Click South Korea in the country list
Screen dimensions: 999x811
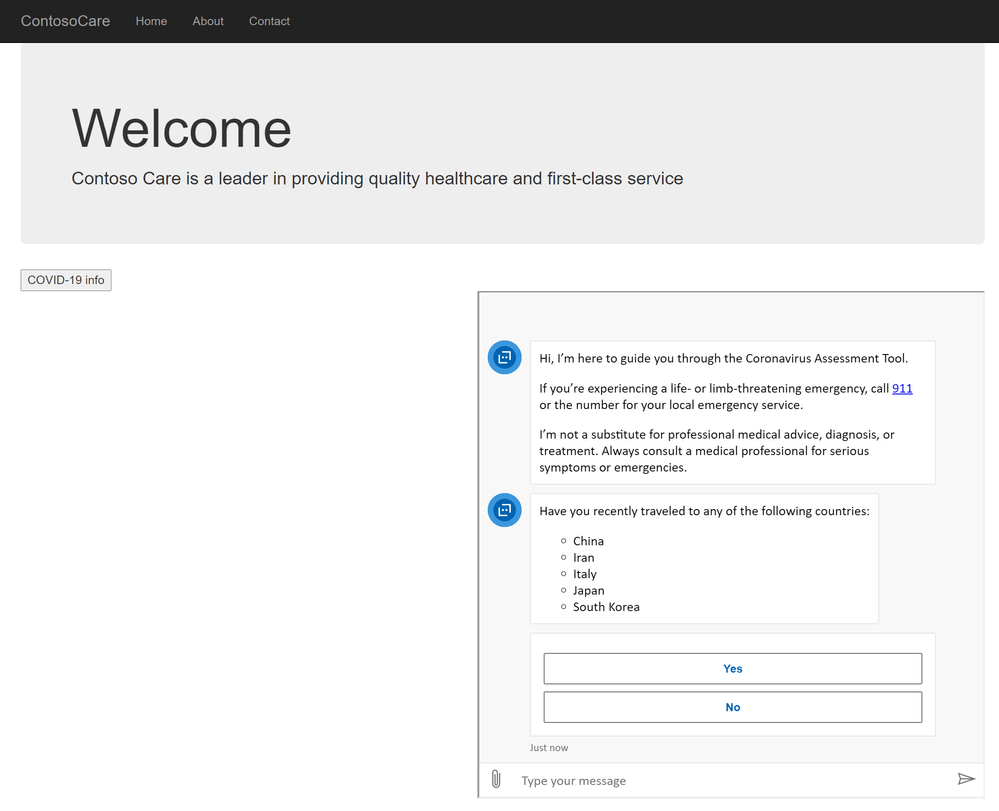coord(606,607)
